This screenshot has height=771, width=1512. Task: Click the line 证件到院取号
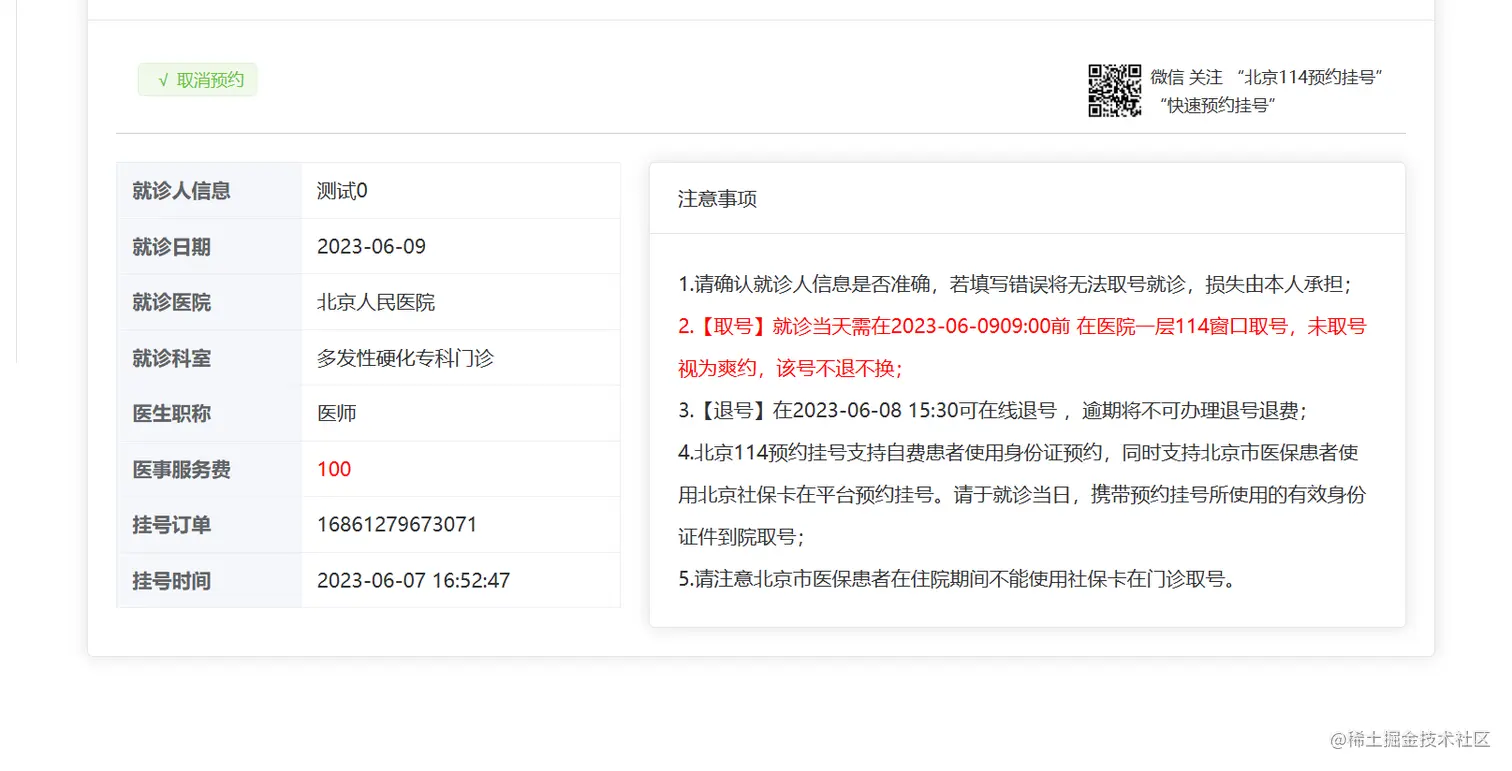(741, 537)
